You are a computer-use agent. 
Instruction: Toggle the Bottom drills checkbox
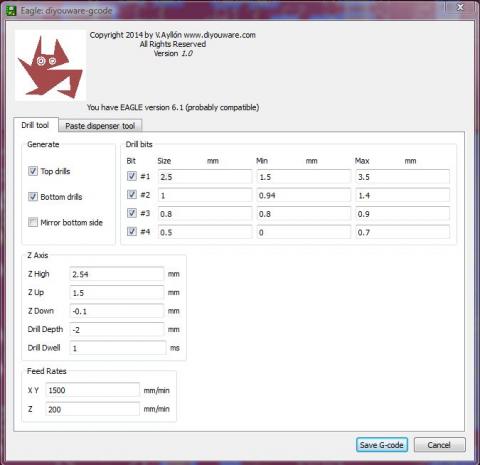33,197
